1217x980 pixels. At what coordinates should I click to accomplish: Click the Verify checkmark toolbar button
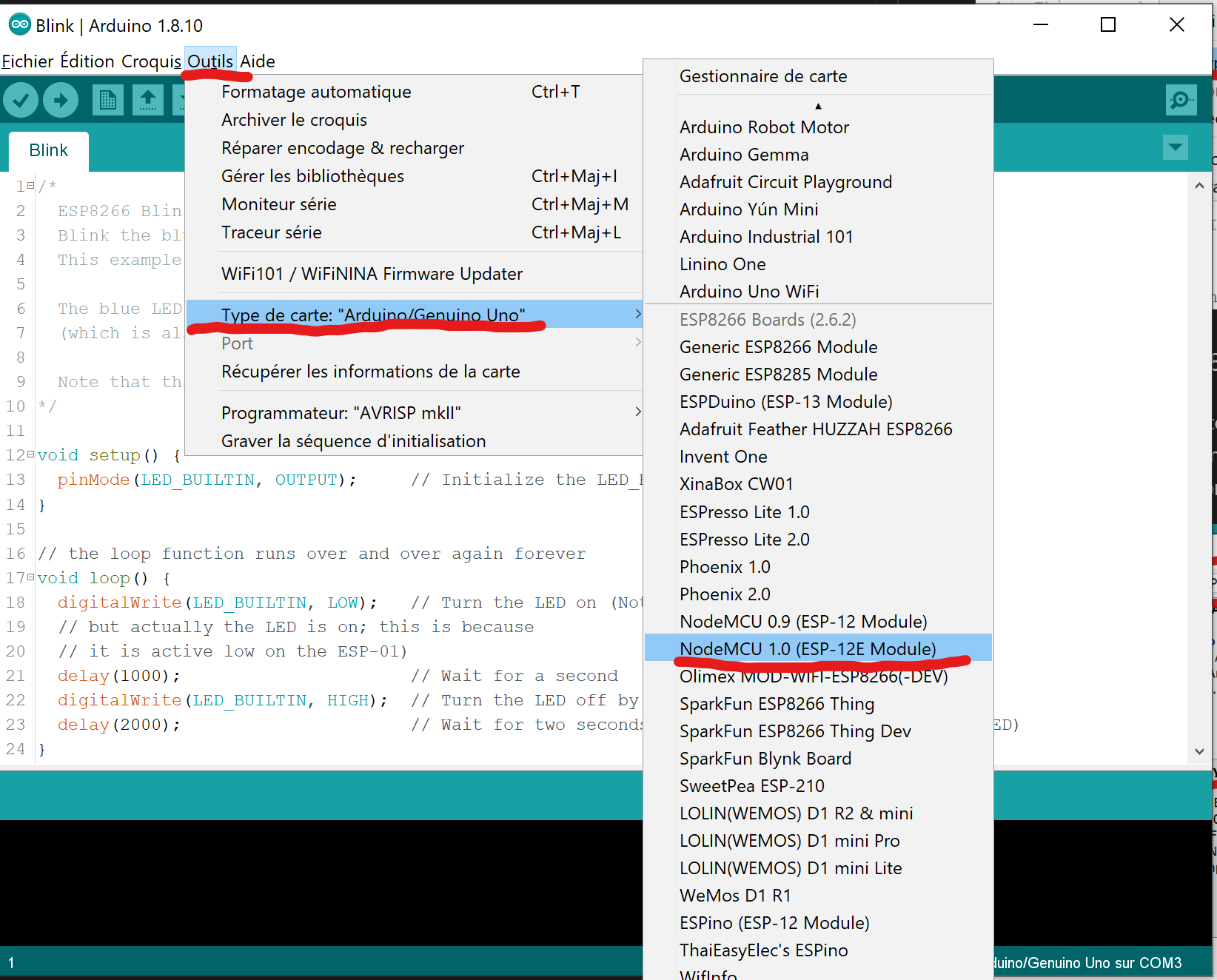pyautogui.click(x=21, y=100)
